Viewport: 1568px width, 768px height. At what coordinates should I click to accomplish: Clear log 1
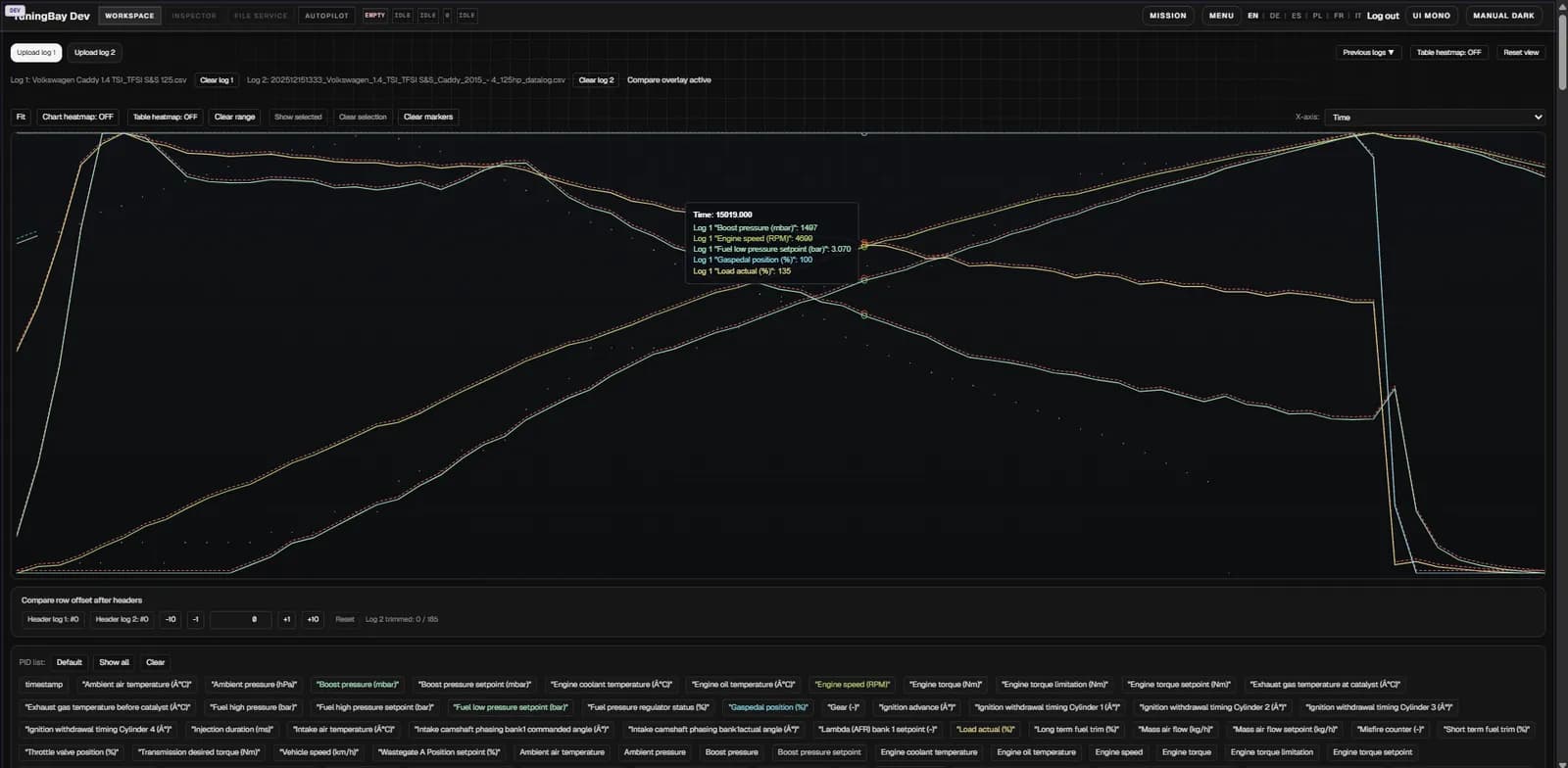(x=217, y=80)
